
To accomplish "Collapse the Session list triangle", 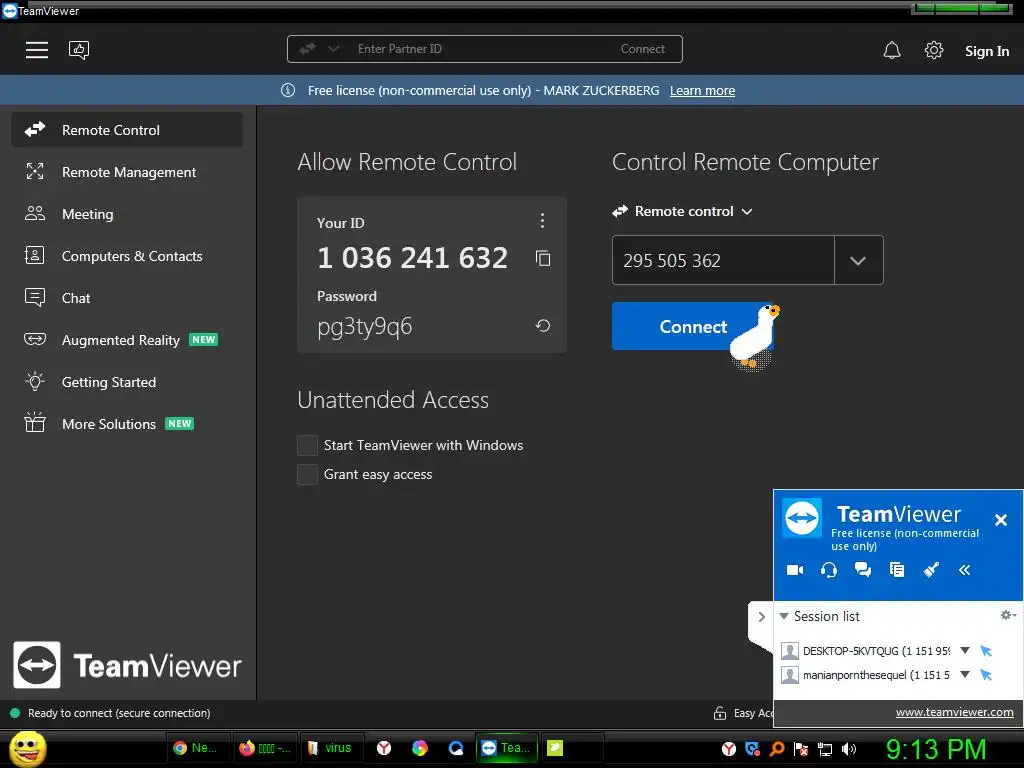I will click(x=784, y=616).
